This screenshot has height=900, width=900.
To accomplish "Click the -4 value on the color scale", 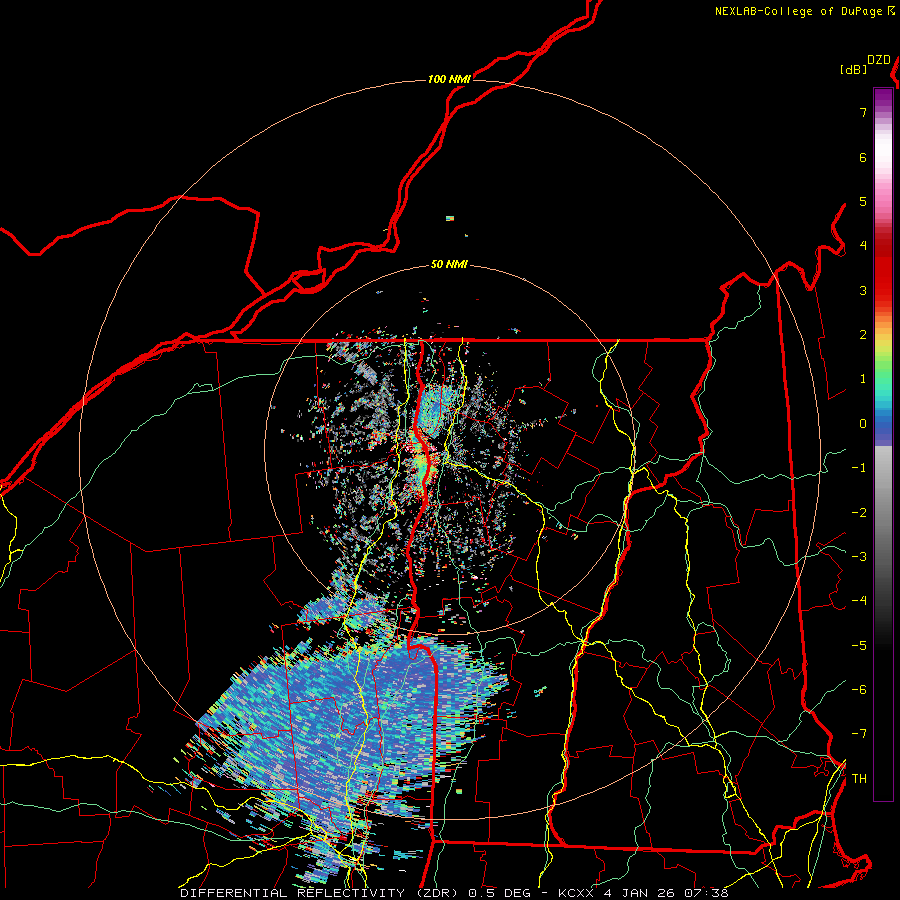I will click(x=859, y=601).
